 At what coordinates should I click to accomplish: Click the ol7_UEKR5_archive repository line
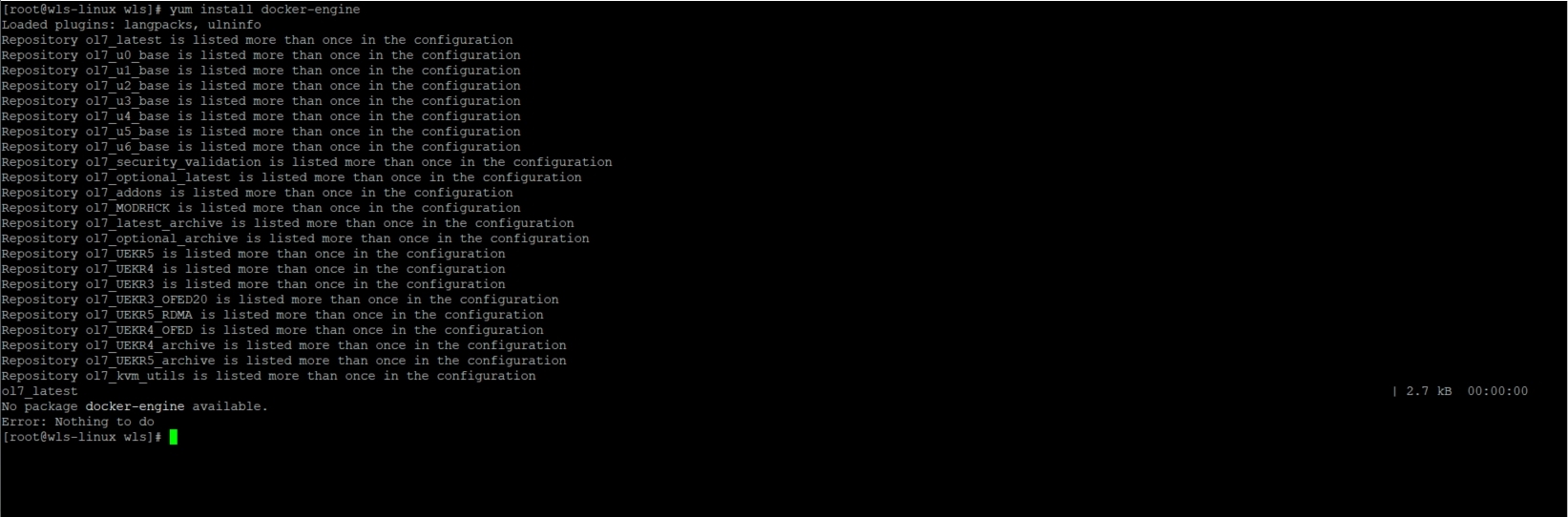click(x=283, y=361)
